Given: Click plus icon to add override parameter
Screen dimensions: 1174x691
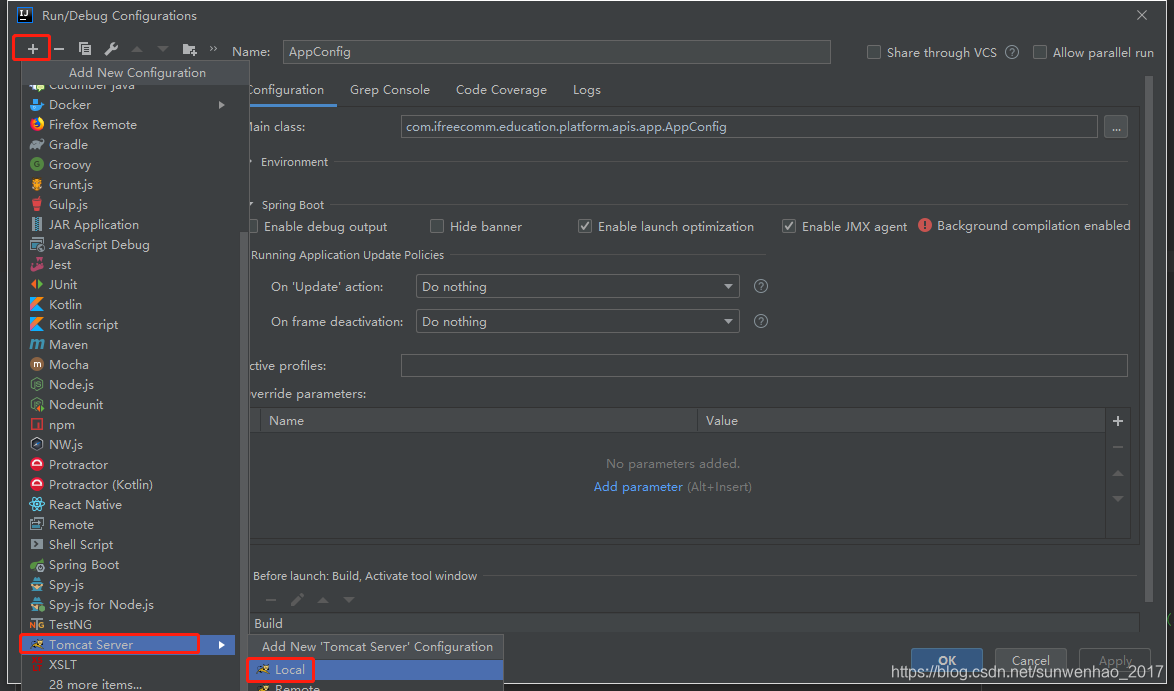Looking at the screenshot, I should (x=1118, y=421).
